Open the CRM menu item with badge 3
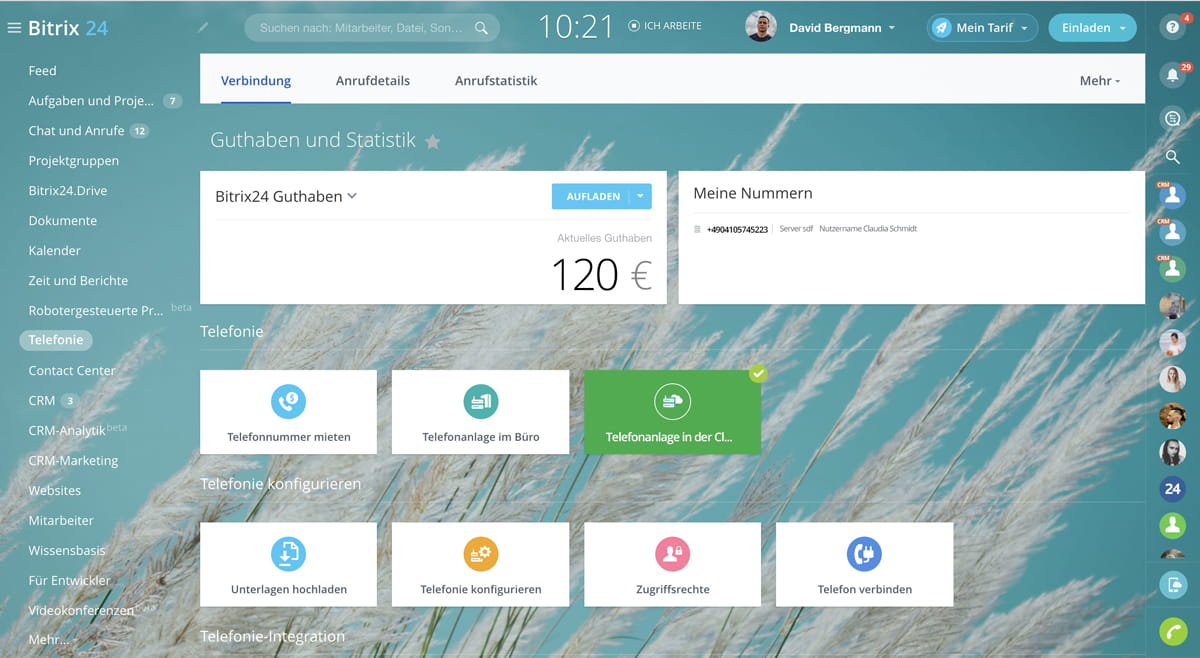1200x658 pixels. [42, 401]
